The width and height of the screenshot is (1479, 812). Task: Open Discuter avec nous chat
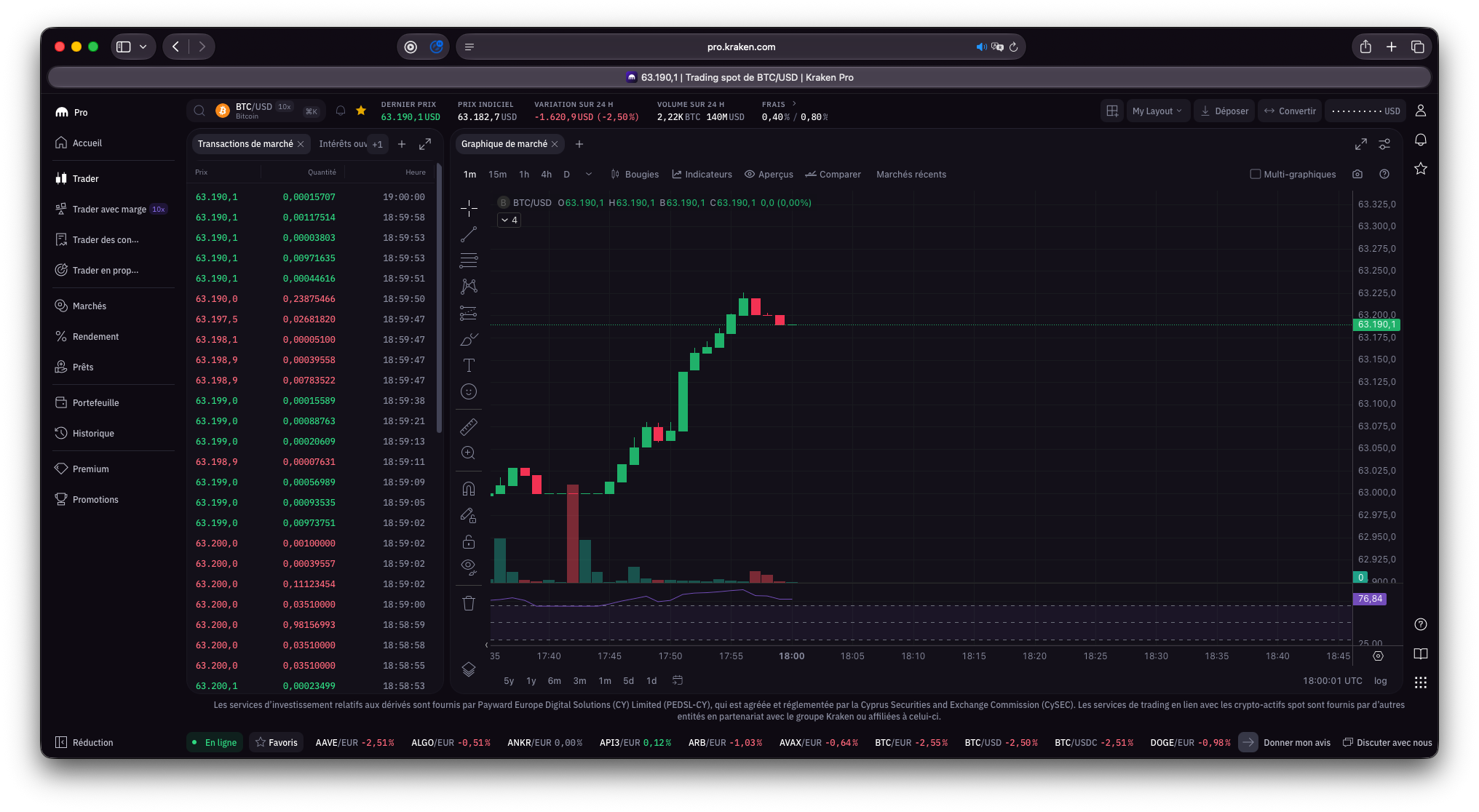pos(1387,742)
